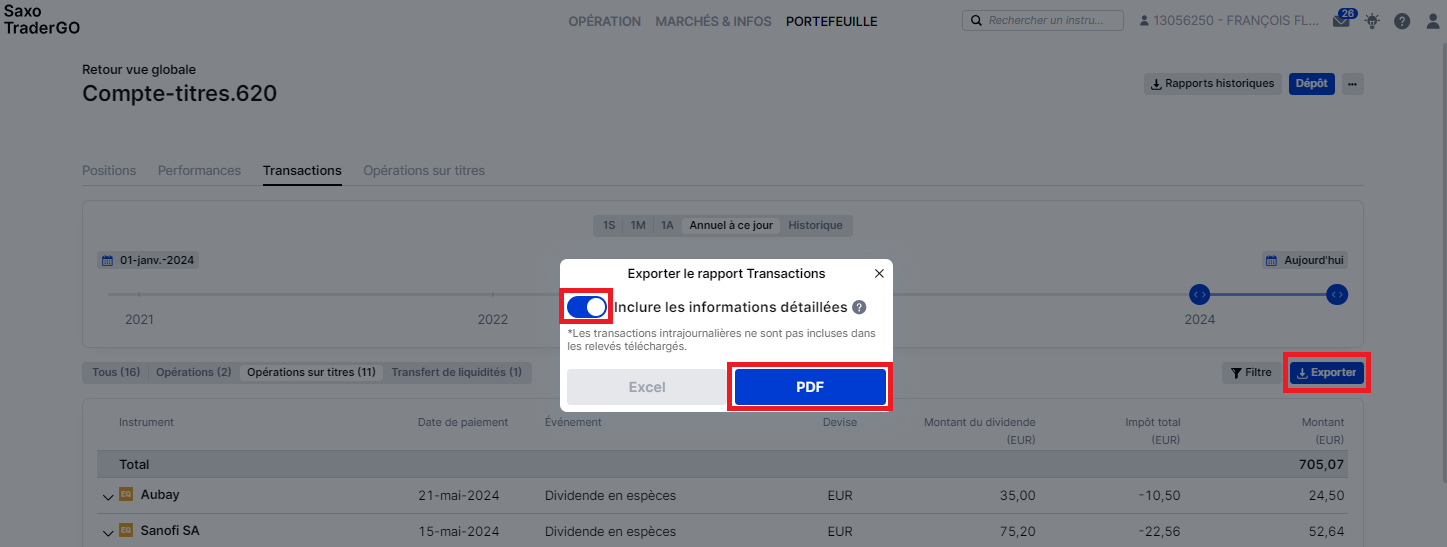Open the messages envelope icon
1447x547 pixels.
[x=1341, y=20]
